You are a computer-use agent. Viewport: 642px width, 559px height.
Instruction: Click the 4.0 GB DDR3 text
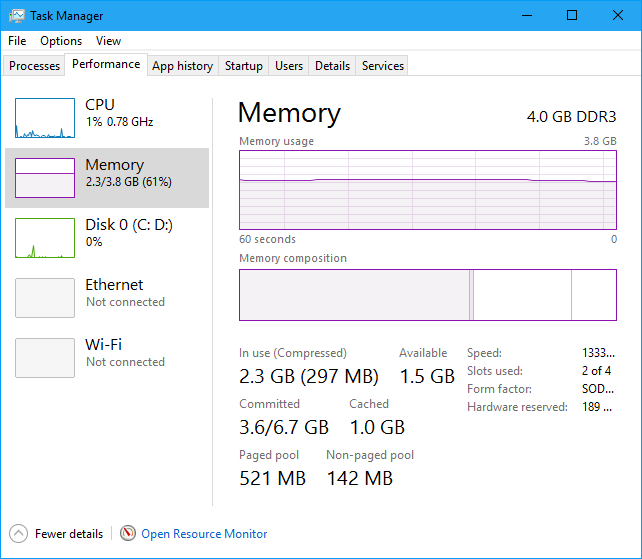572,117
